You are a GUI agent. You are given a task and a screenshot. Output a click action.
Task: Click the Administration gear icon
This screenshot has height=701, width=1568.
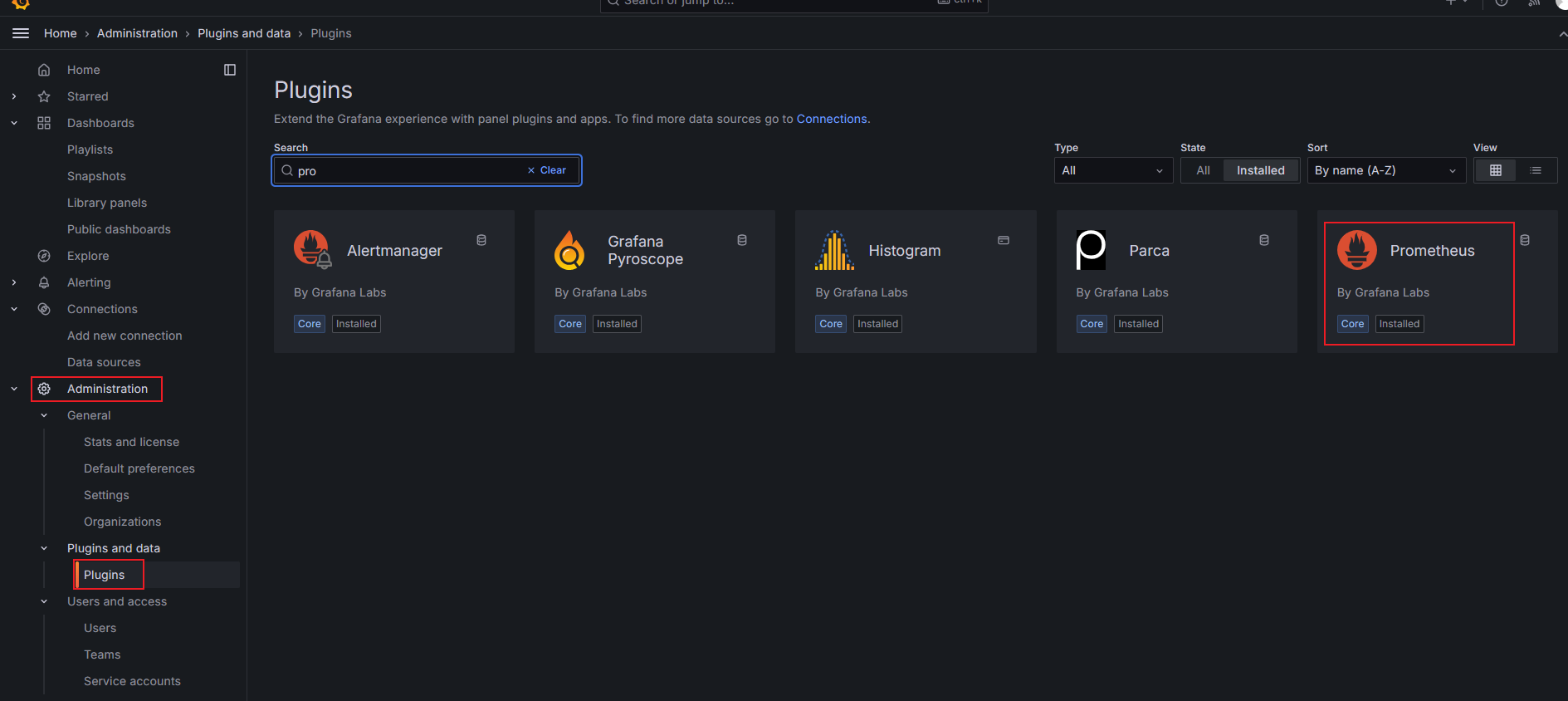click(x=44, y=389)
